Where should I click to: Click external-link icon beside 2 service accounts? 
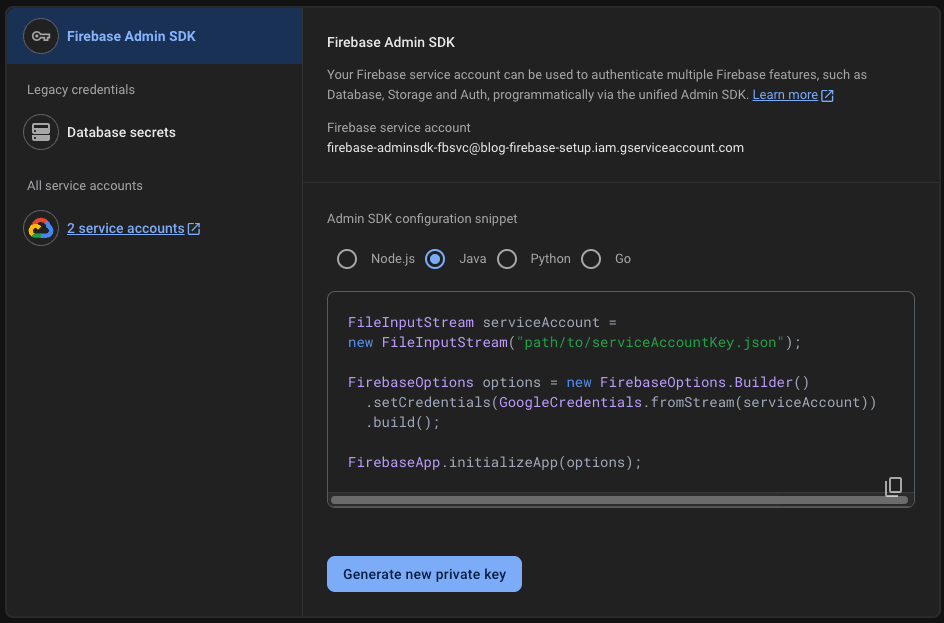point(194,229)
